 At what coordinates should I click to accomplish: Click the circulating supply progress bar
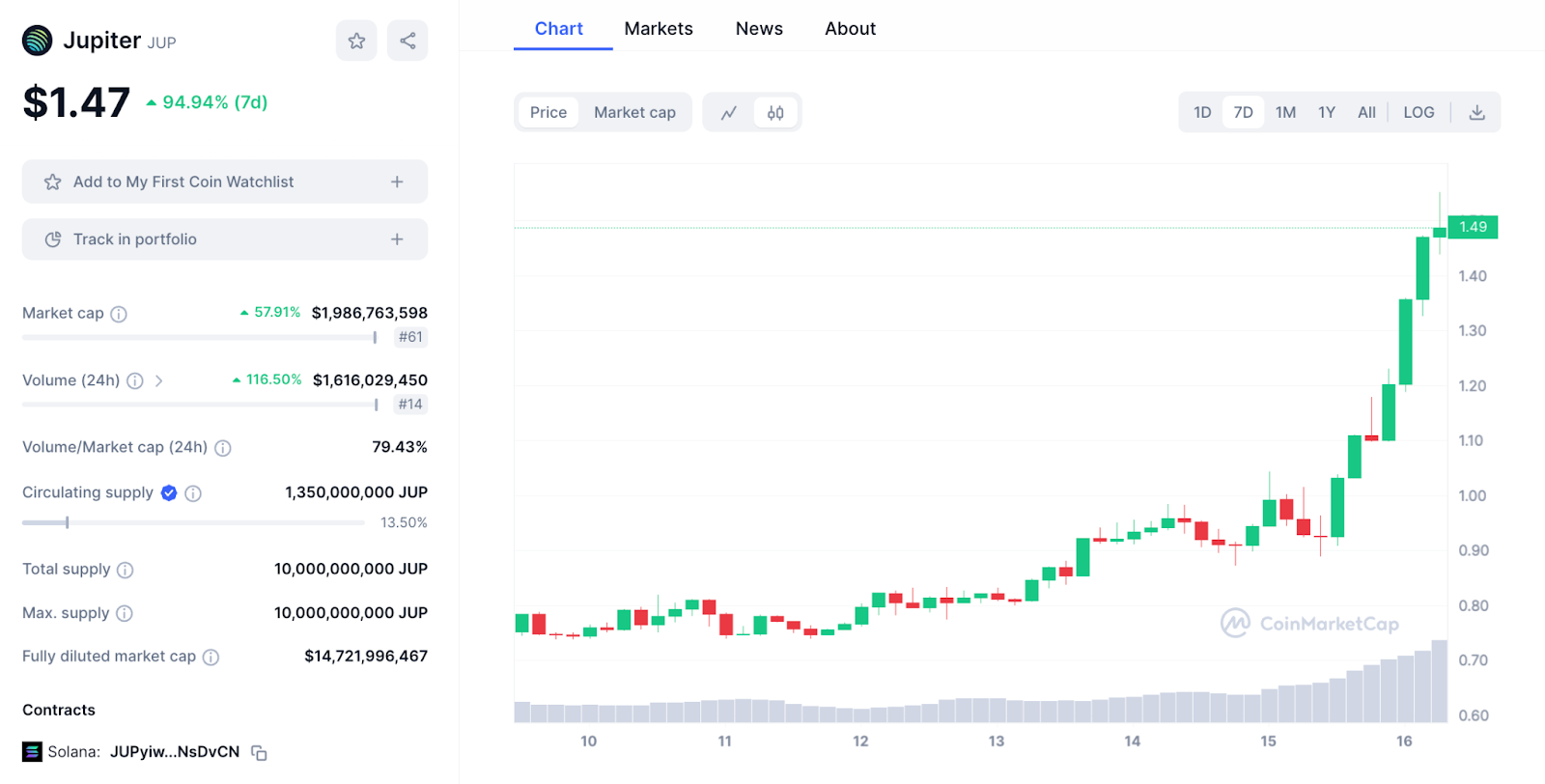(x=193, y=522)
